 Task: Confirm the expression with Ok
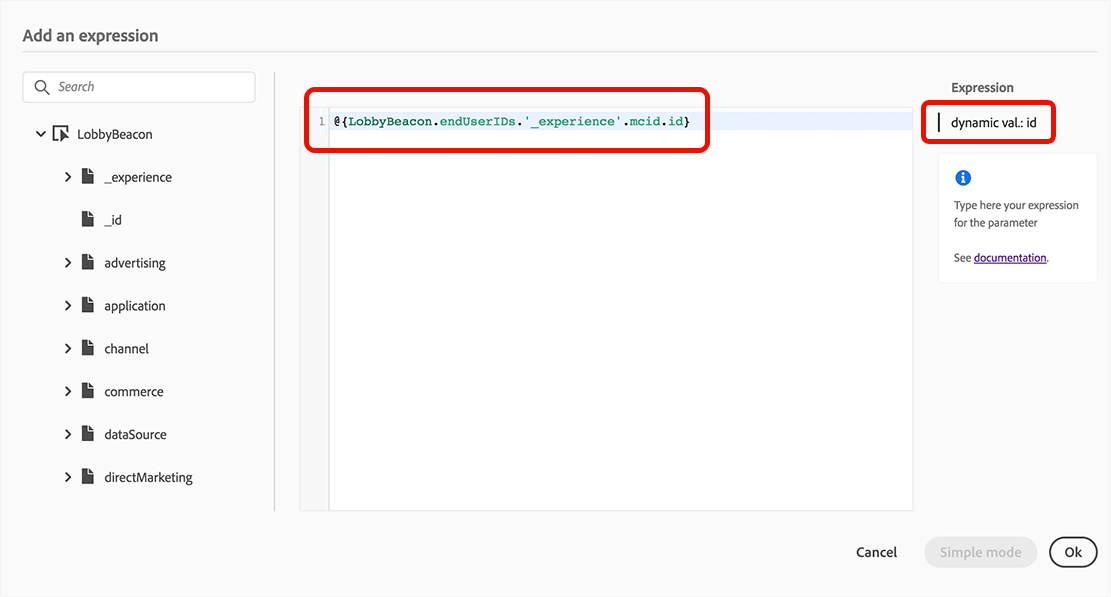pos(1073,552)
